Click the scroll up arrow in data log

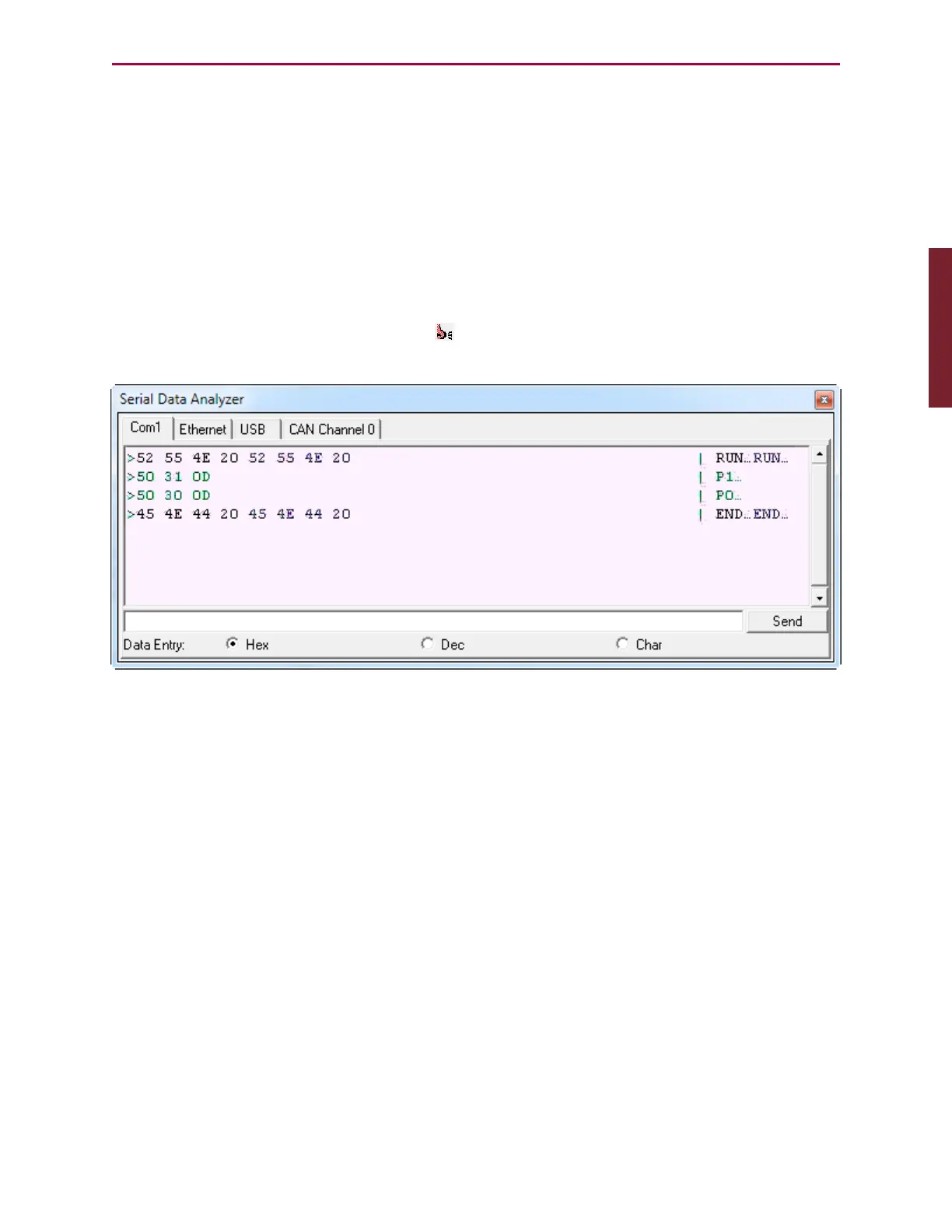[x=819, y=454]
